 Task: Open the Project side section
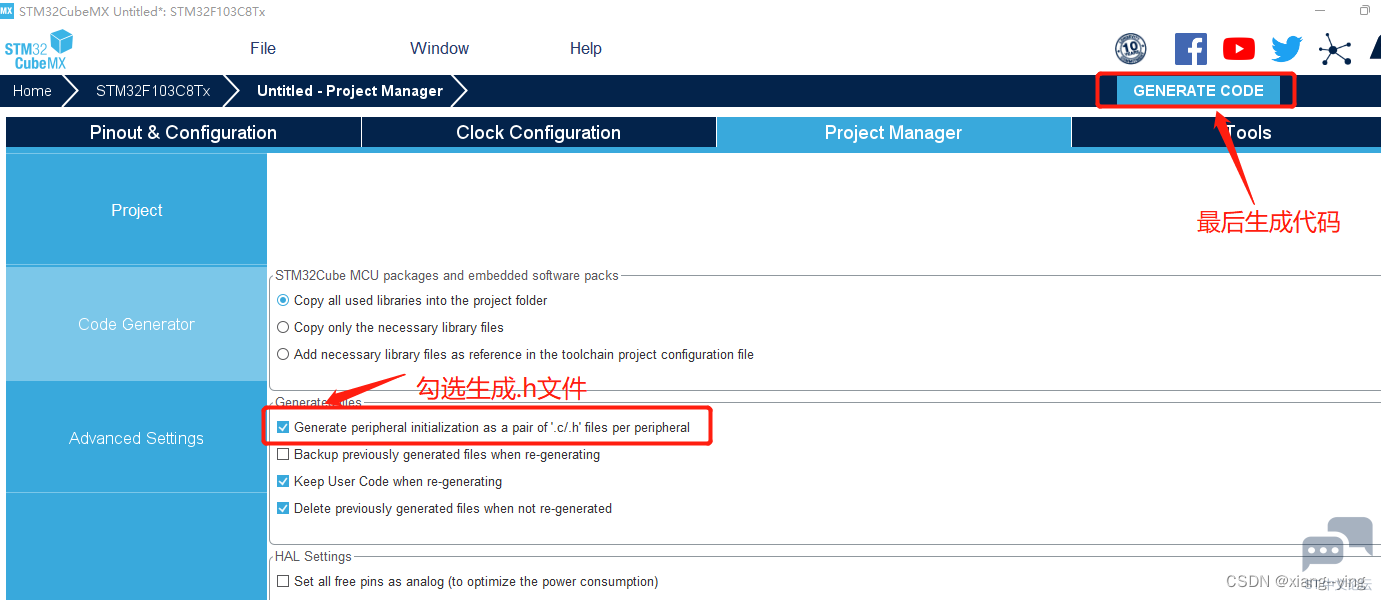136,210
